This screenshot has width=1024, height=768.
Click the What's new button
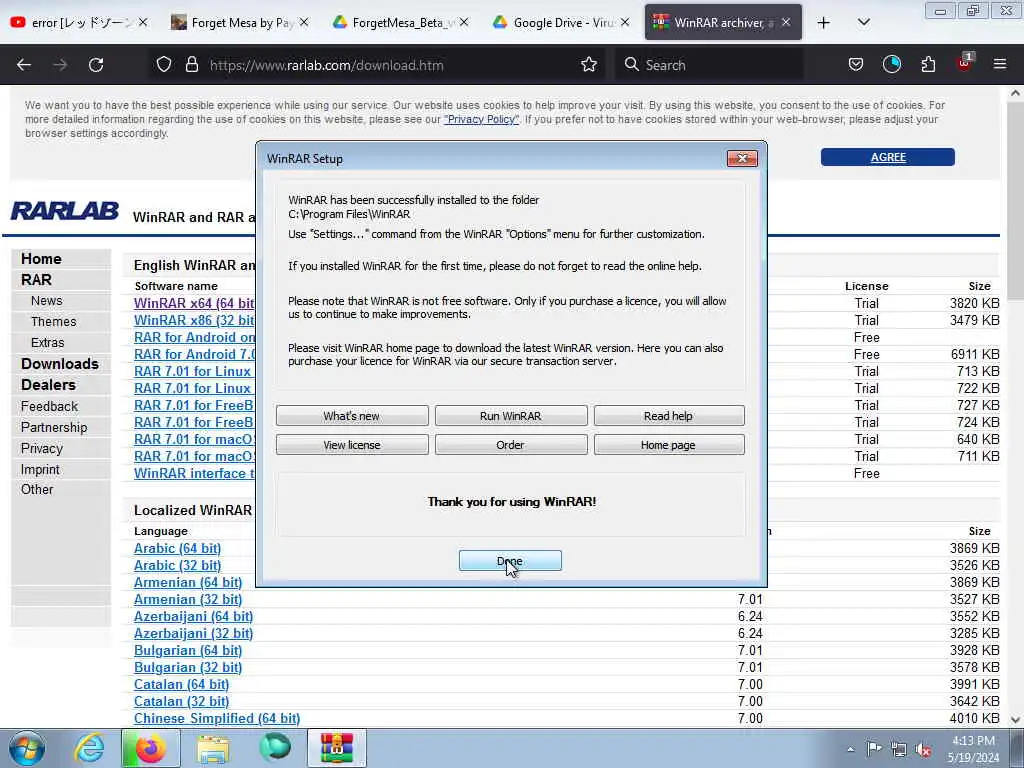tap(352, 416)
